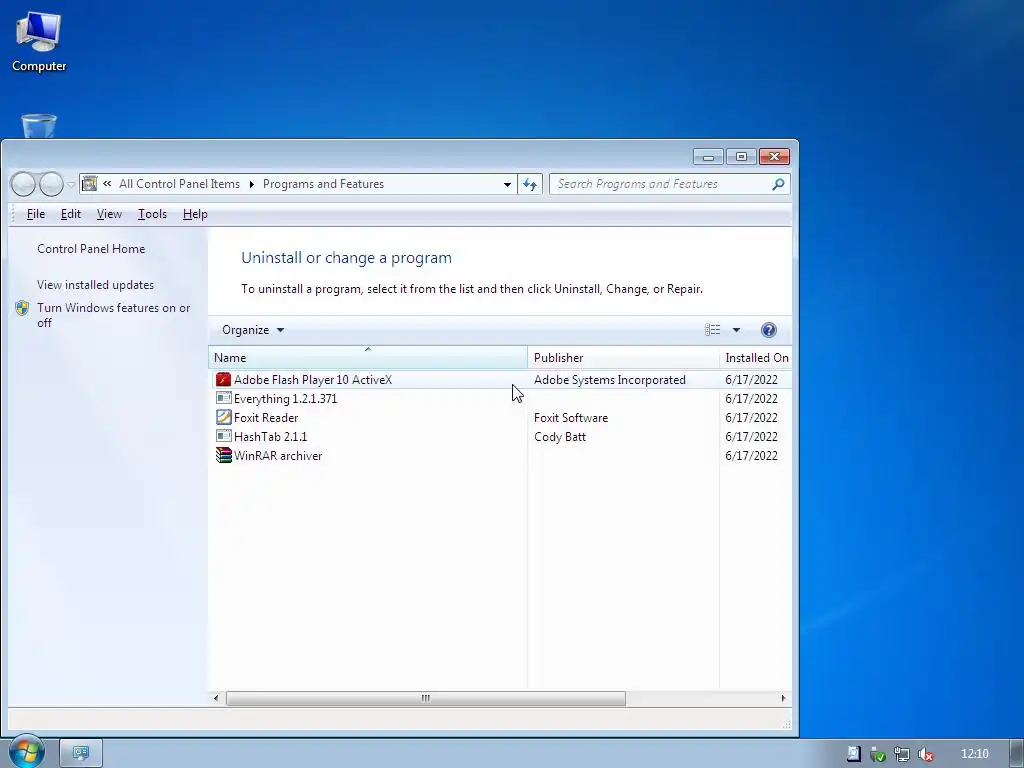Image resolution: width=1024 pixels, height=768 pixels.
Task: Show the clock reading 12:10
Action: point(974,754)
